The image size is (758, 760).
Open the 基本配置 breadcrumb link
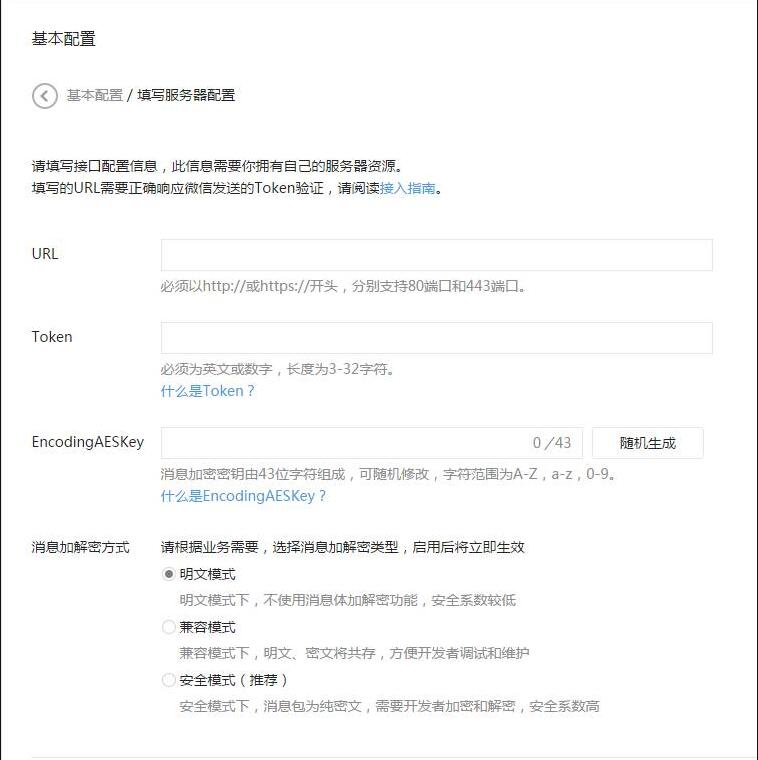pos(95,95)
